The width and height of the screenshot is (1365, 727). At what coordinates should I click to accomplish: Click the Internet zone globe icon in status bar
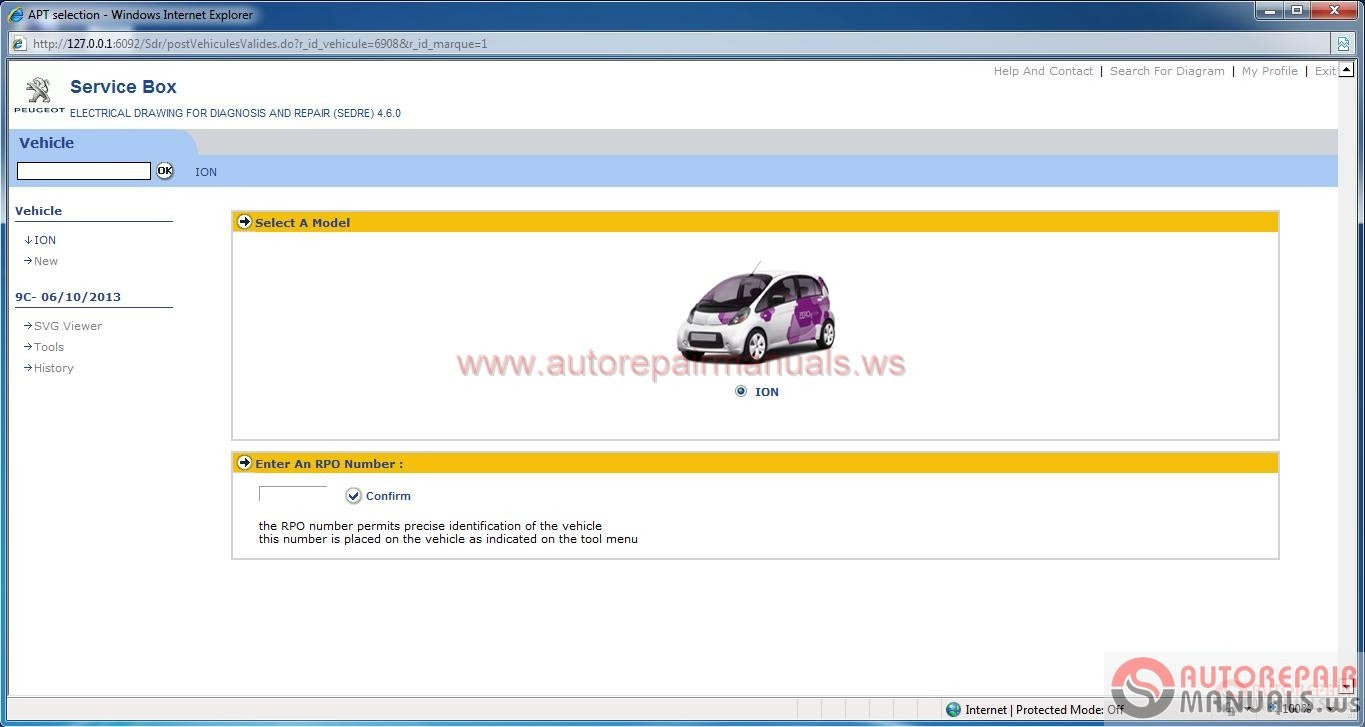click(x=953, y=709)
